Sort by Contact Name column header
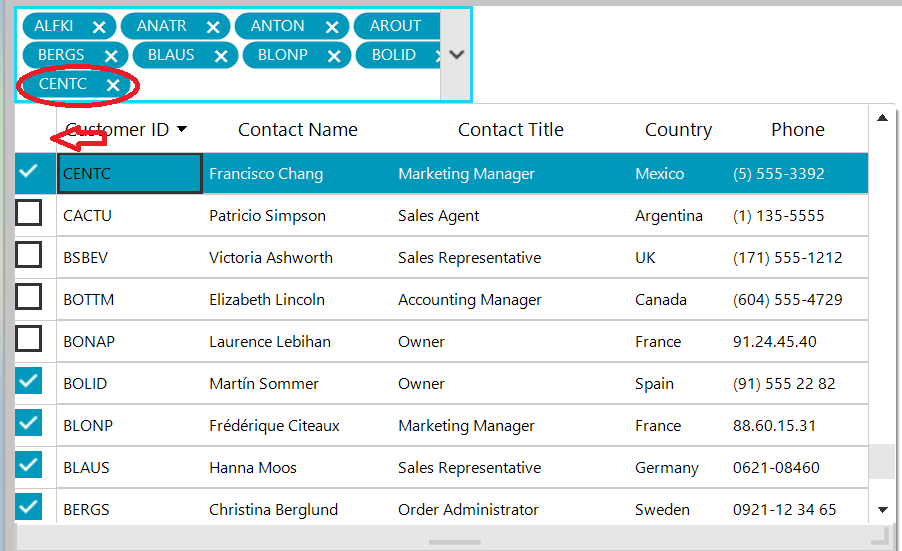 pyautogui.click(x=297, y=130)
